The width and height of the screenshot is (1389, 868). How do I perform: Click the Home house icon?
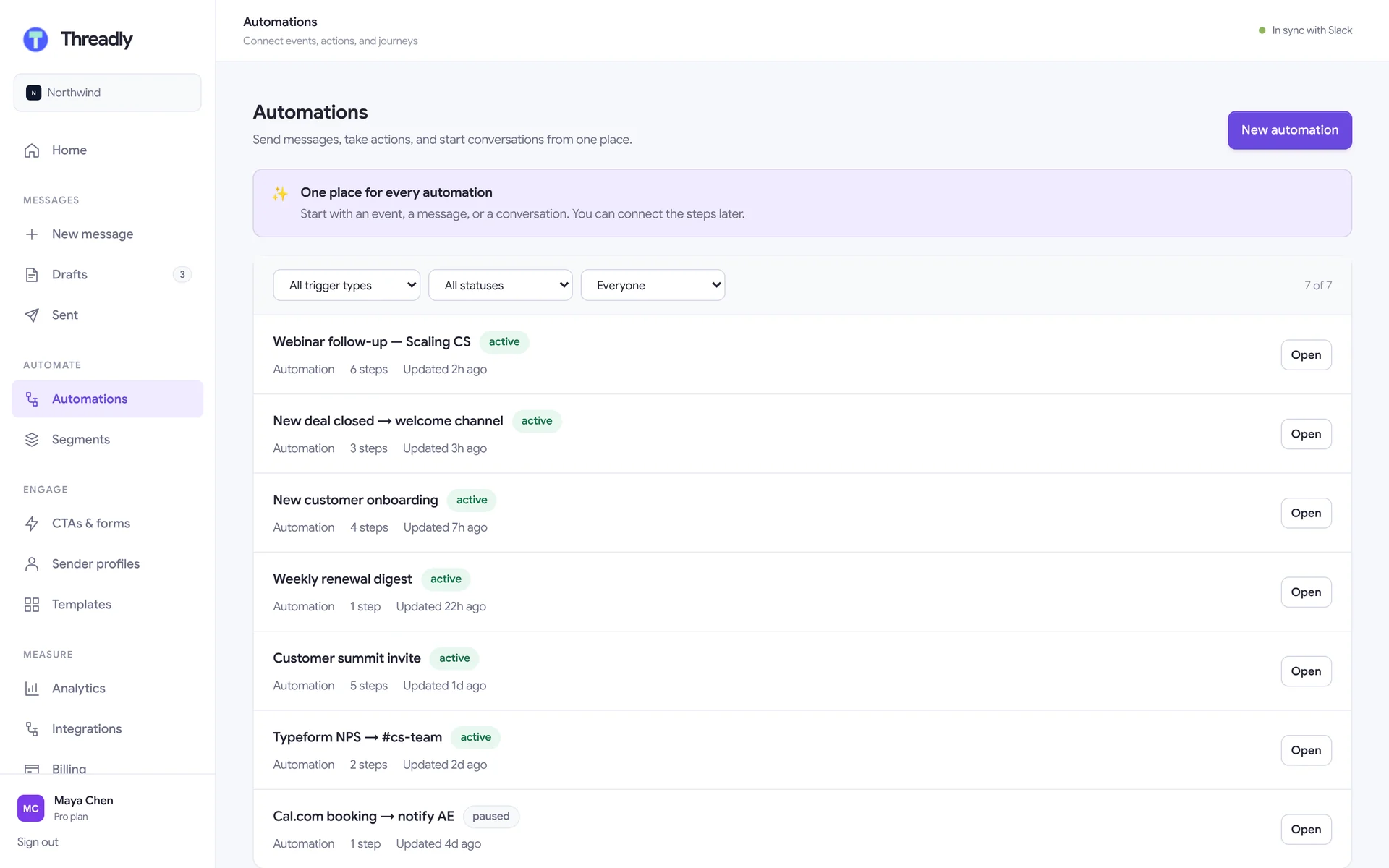[x=32, y=150]
